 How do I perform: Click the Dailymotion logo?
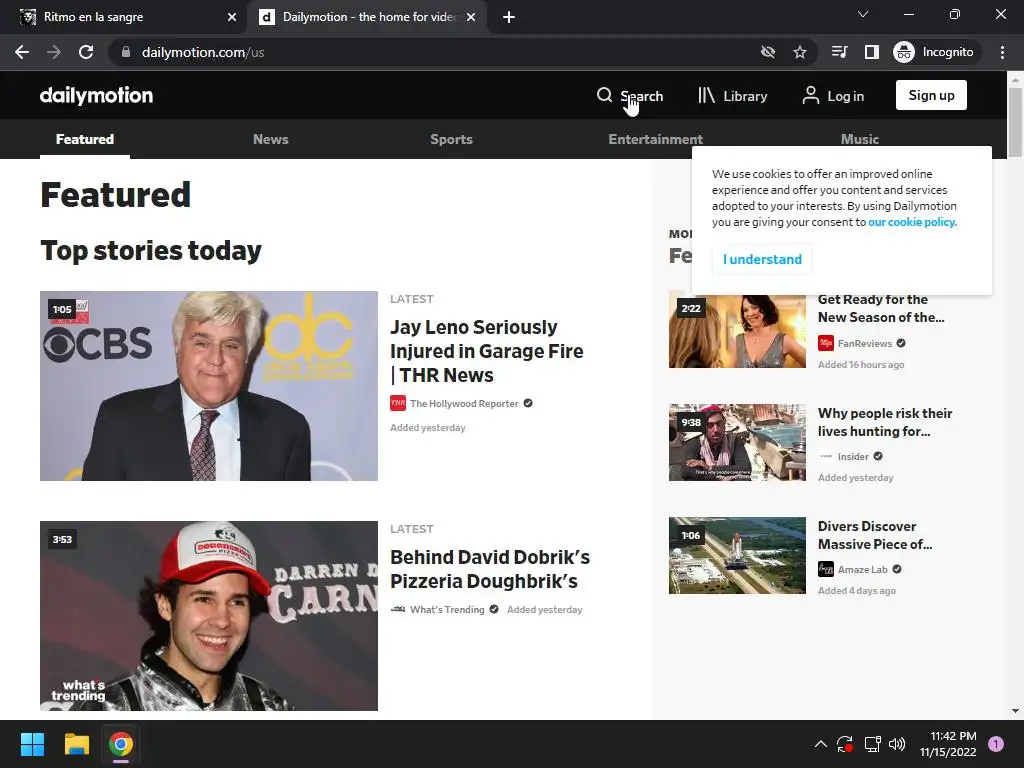tap(96, 95)
